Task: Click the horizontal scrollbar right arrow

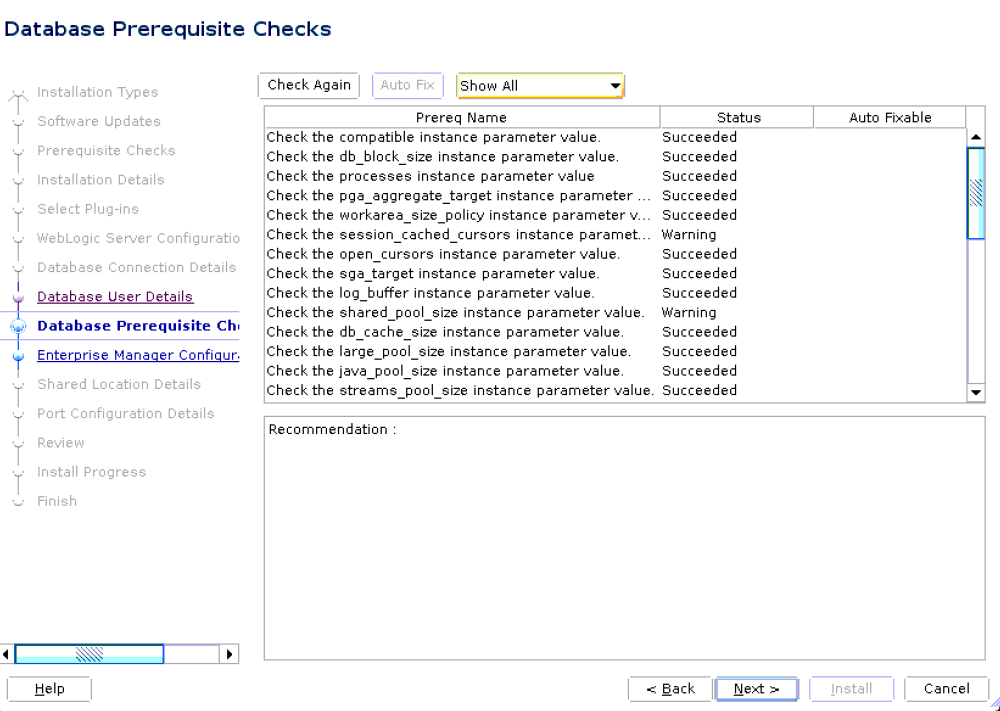Action: 229,654
